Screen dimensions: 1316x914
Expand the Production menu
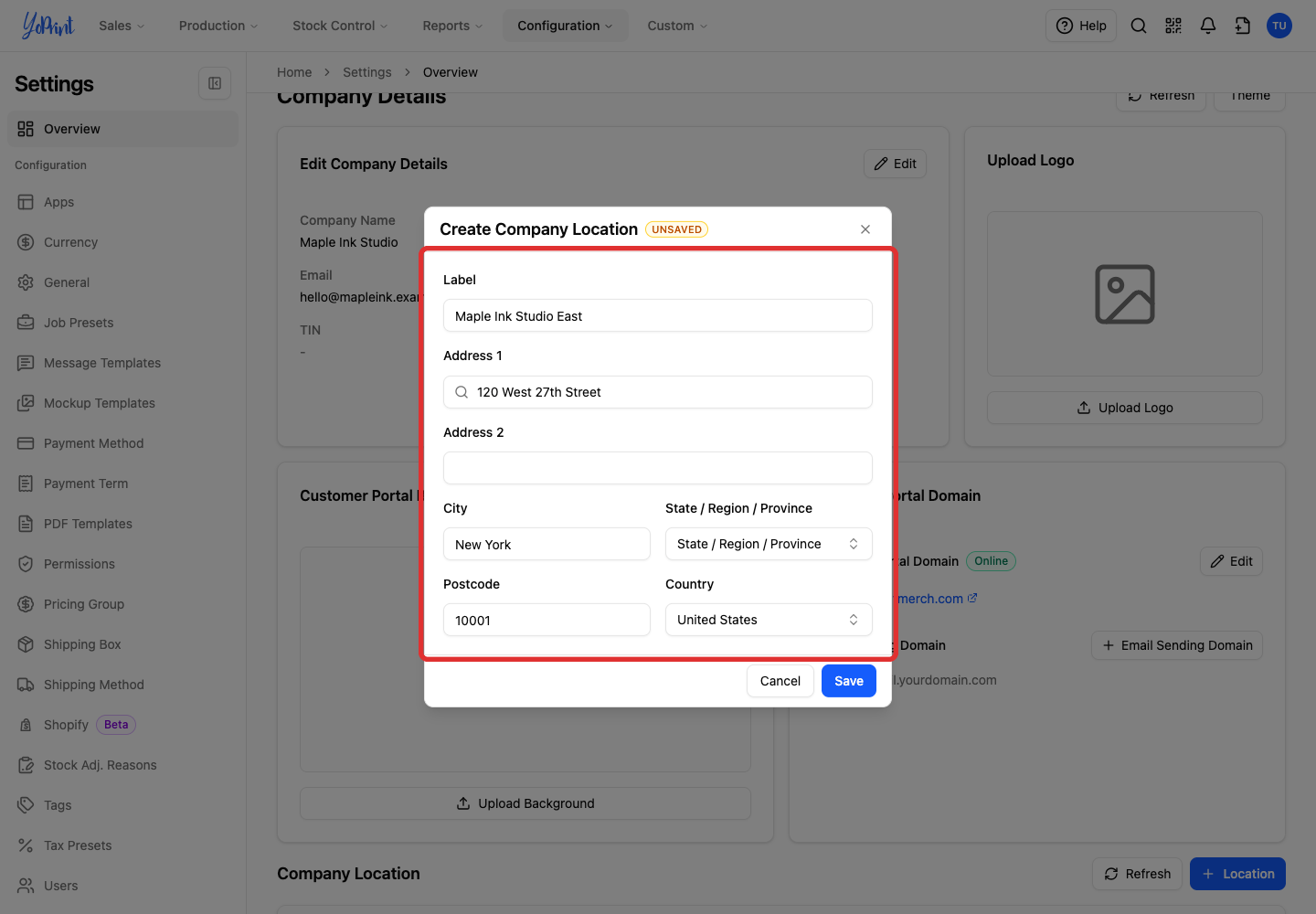tap(218, 26)
